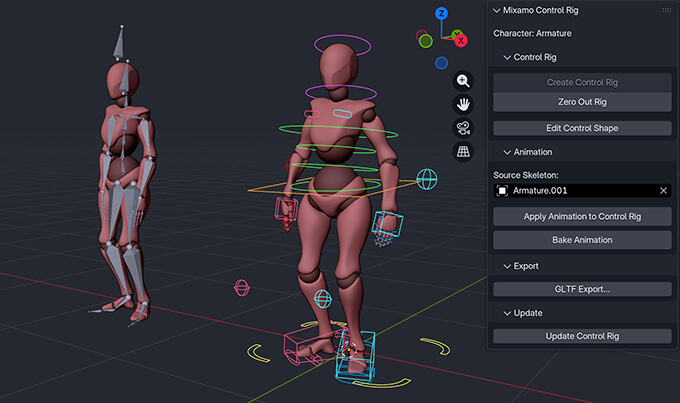The image size is (680, 403).
Task: Click the Armature.001 object icon
Action: (503, 191)
